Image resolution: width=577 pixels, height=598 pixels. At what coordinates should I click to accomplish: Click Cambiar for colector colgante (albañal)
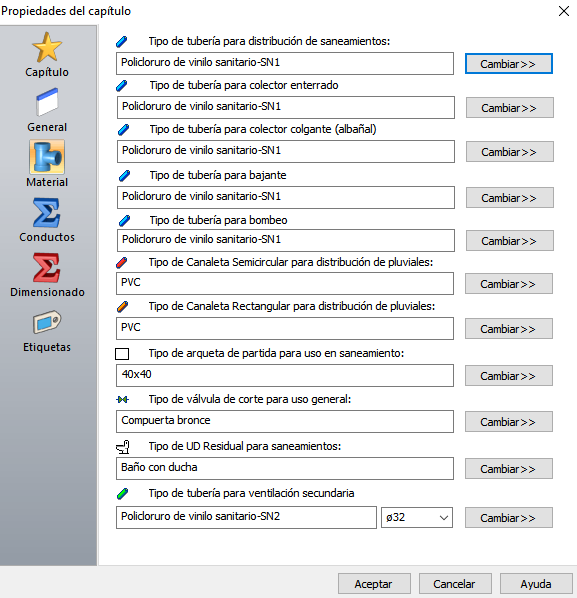coord(509,152)
